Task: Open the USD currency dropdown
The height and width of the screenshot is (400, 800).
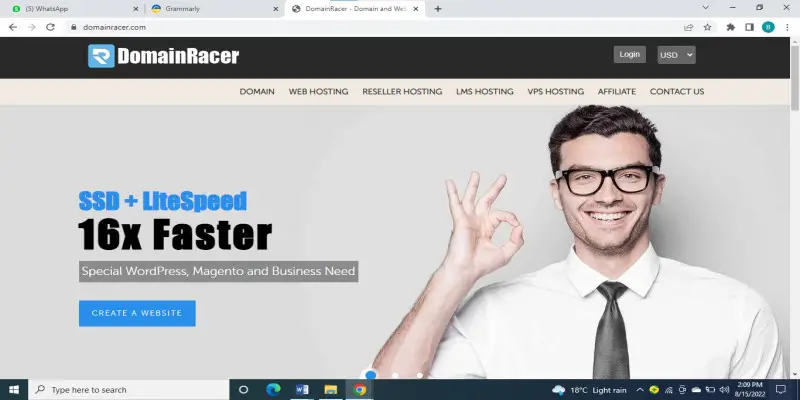Action: point(676,55)
